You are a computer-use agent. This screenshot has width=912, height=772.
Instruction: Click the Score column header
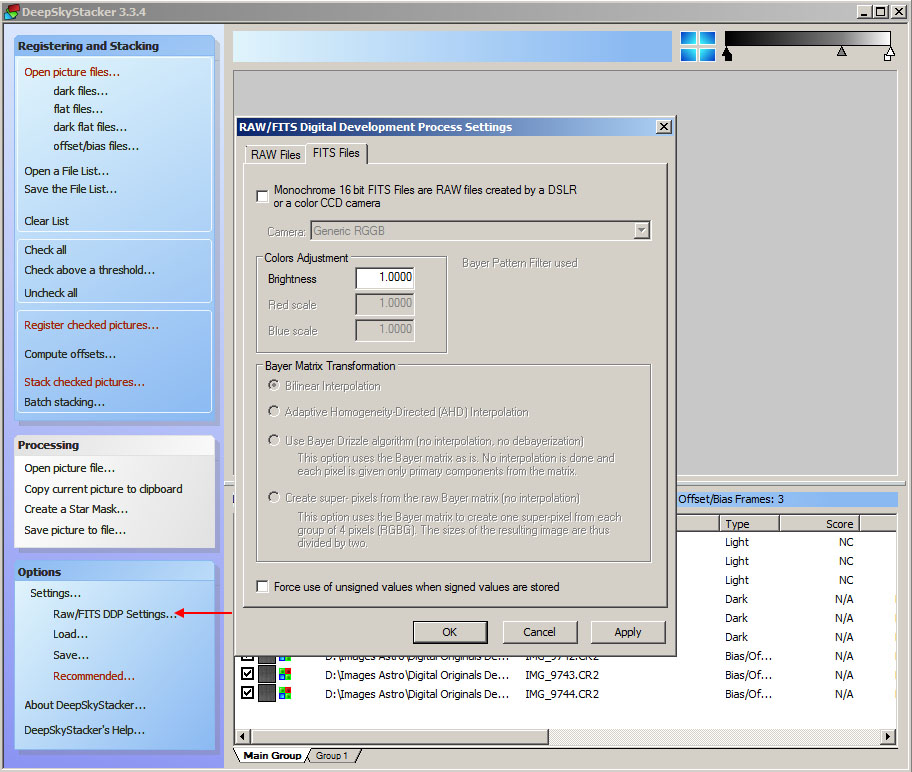(819, 524)
